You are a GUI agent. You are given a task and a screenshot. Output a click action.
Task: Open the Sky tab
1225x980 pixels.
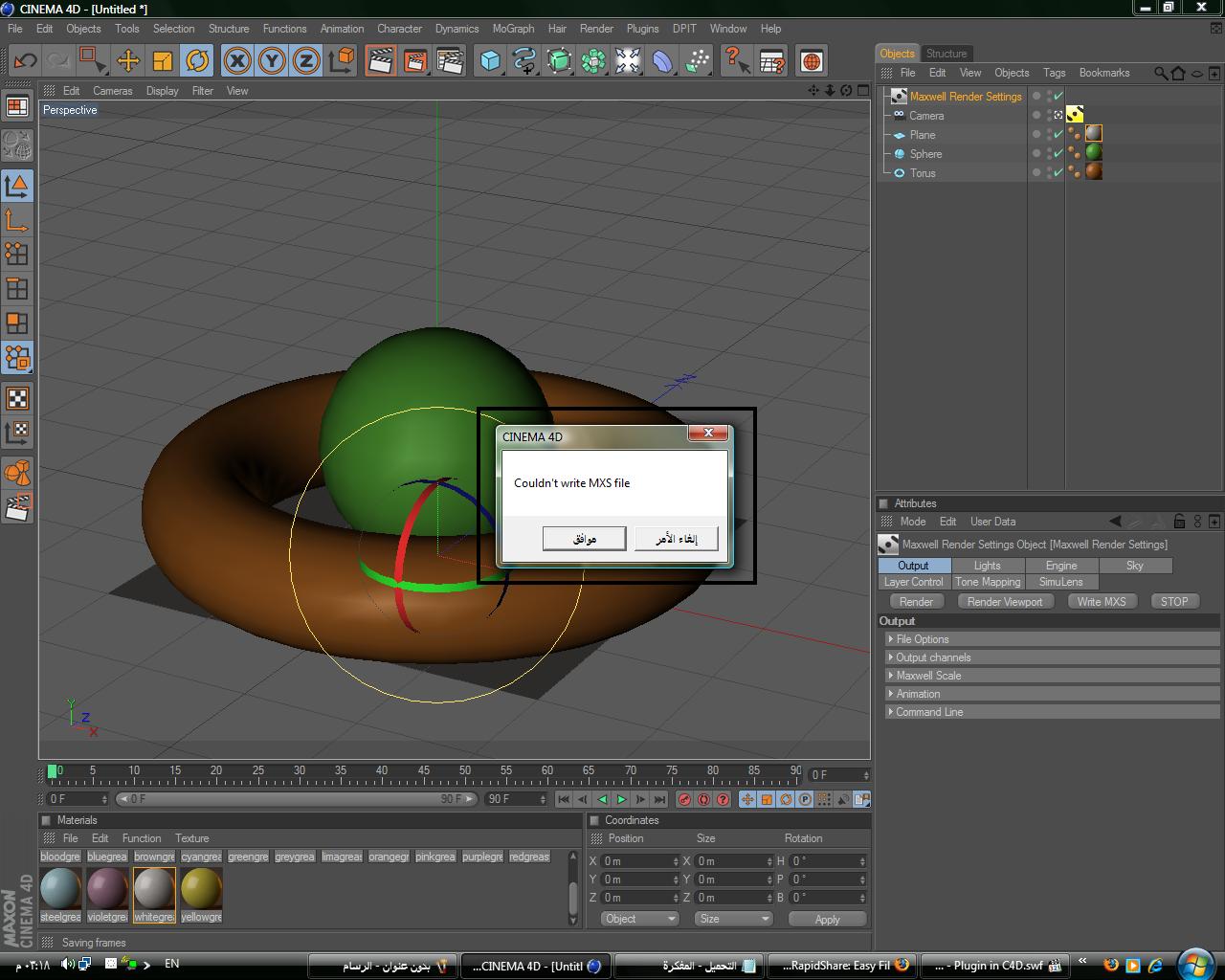pos(1135,566)
